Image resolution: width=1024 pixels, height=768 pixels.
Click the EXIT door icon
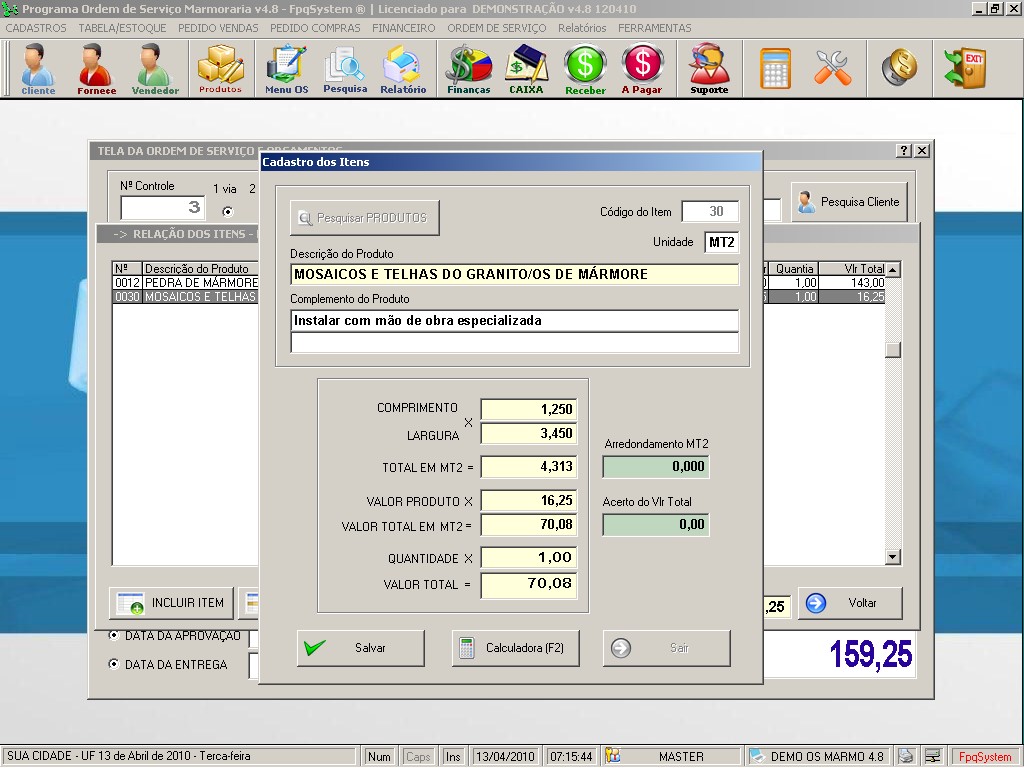(965, 67)
